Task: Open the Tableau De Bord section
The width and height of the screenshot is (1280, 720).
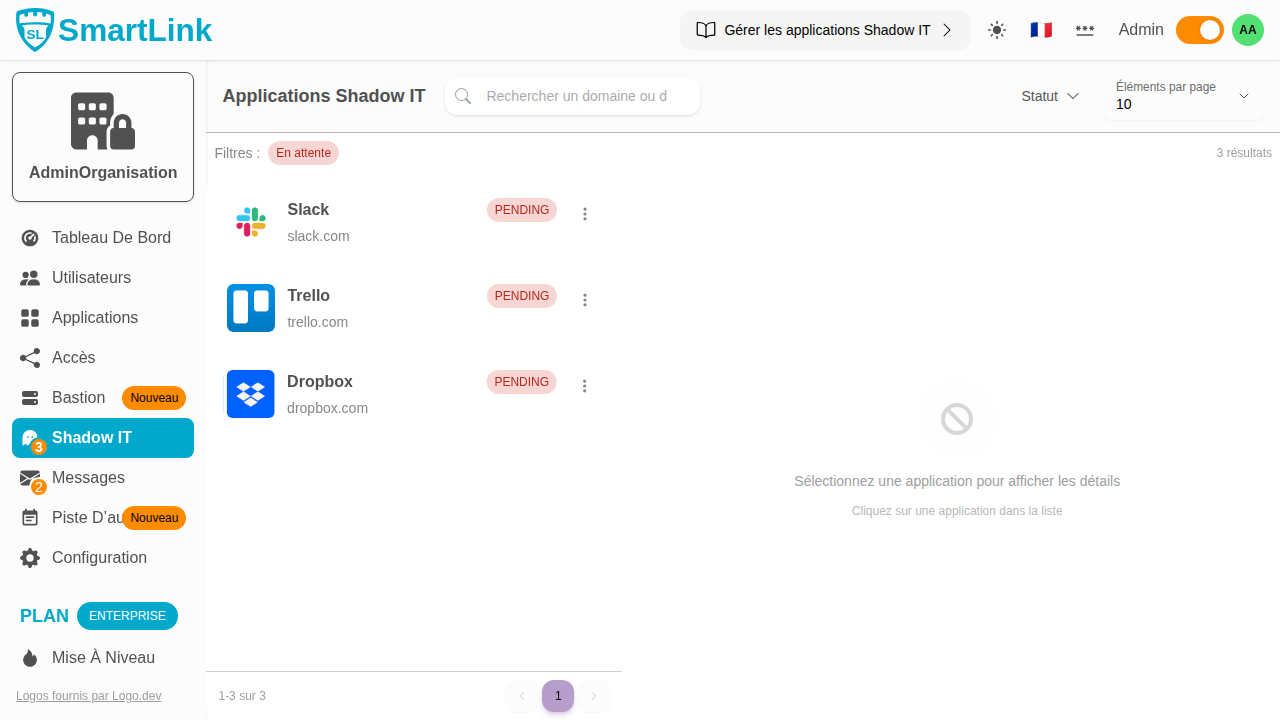Action: 111,237
